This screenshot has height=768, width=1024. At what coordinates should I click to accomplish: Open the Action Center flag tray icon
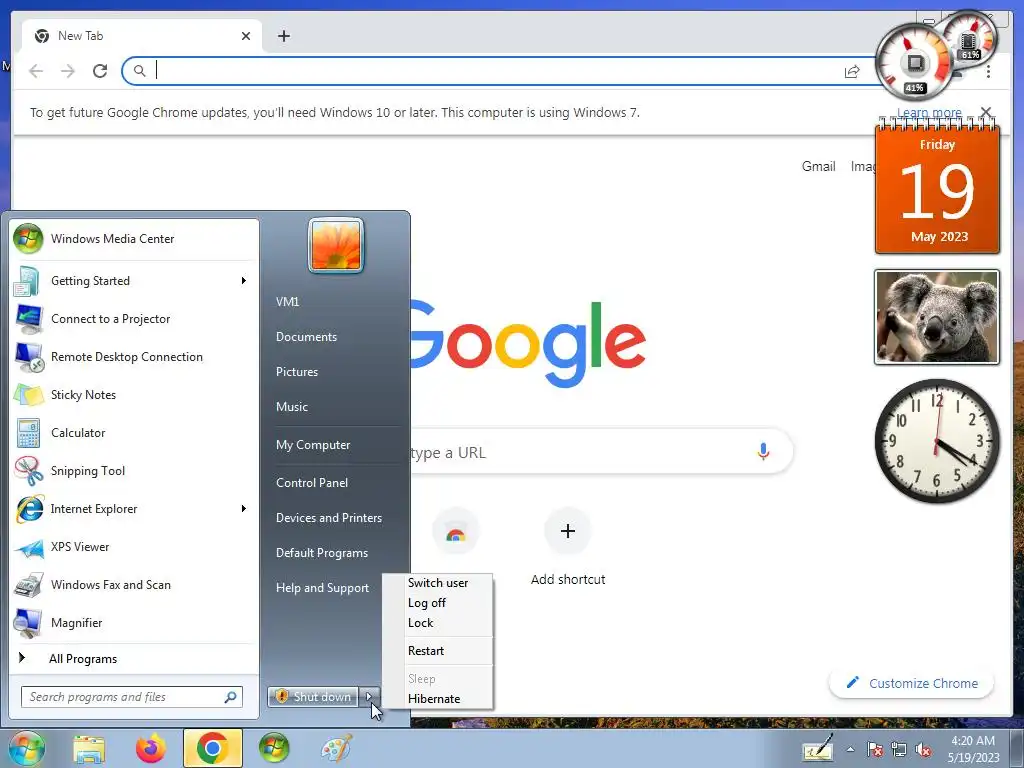(874, 750)
